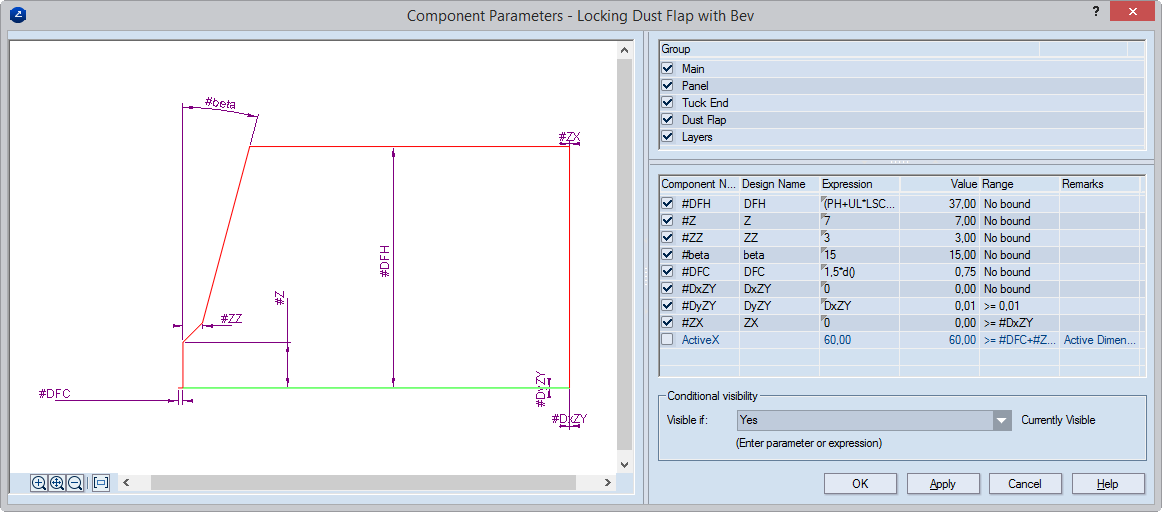Select the Layers group row
Image resolution: width=1162 pixels, height=512 pixels.
pos(697,137)
